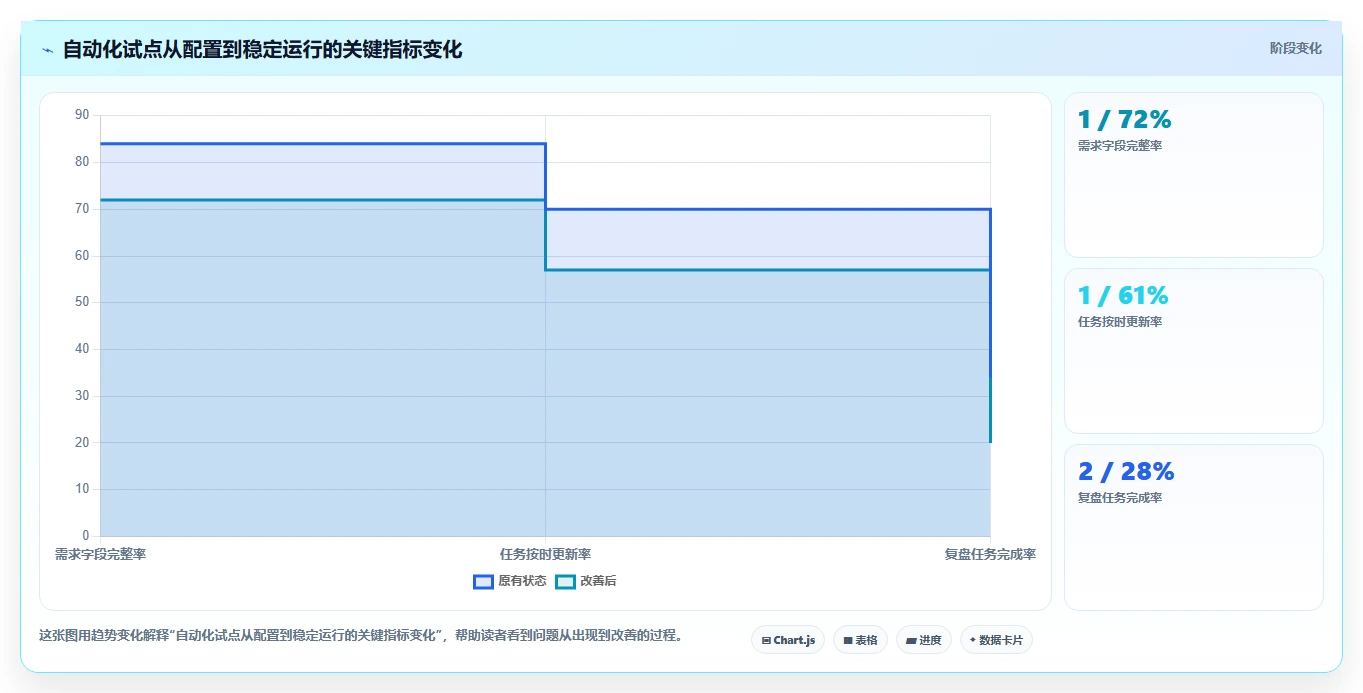Toggle the 原有状态 legend series
1363x693 pixels.
(x=510, y=581)
